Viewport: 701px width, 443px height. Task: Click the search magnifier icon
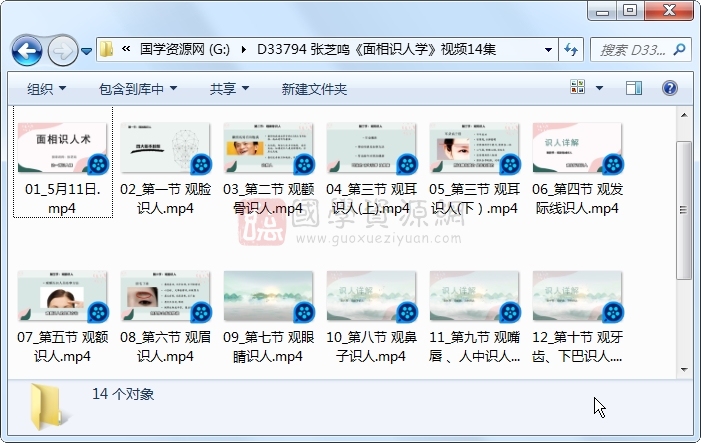click(680, 49)
